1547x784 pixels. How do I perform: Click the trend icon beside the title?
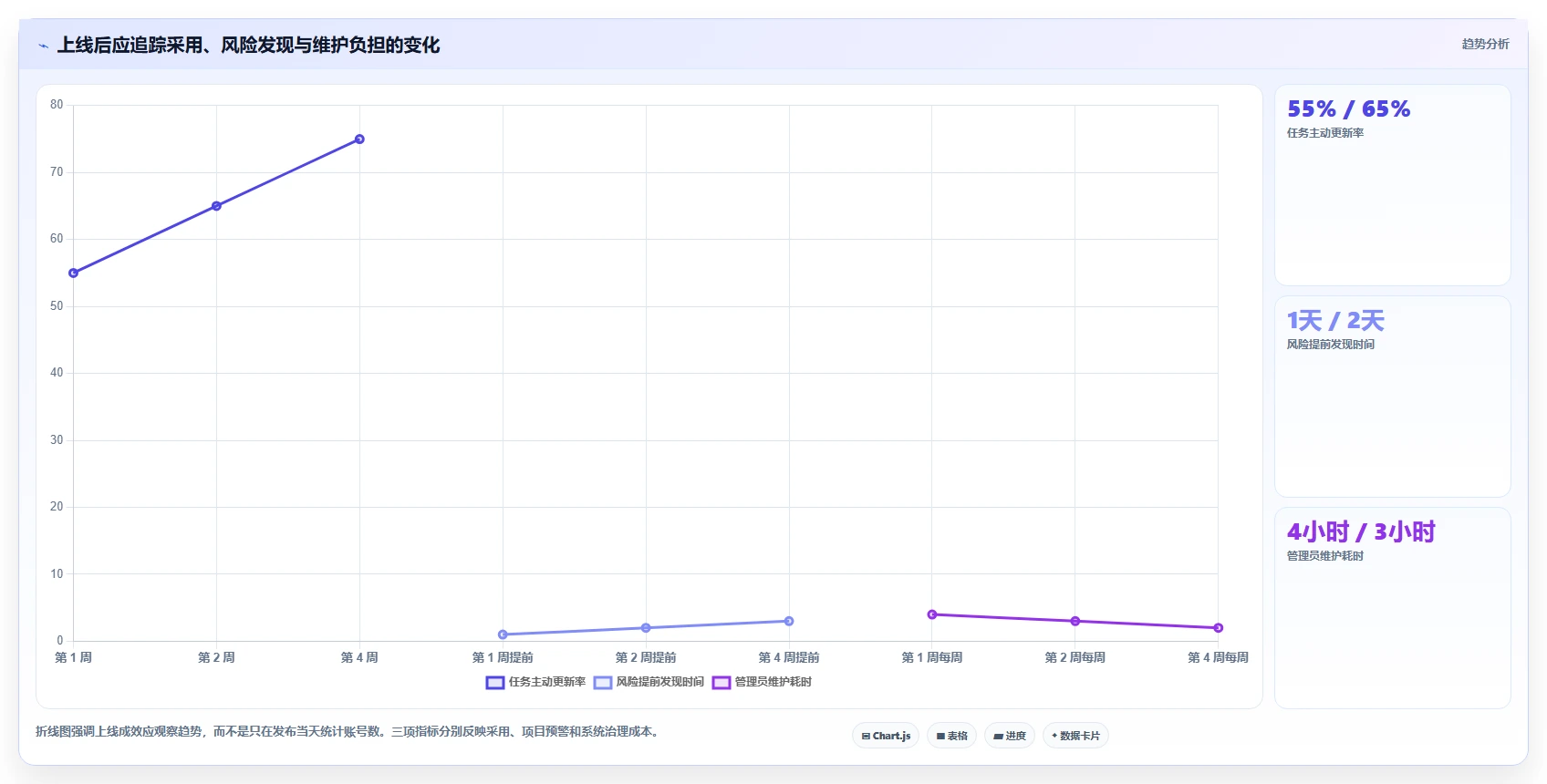43,46
